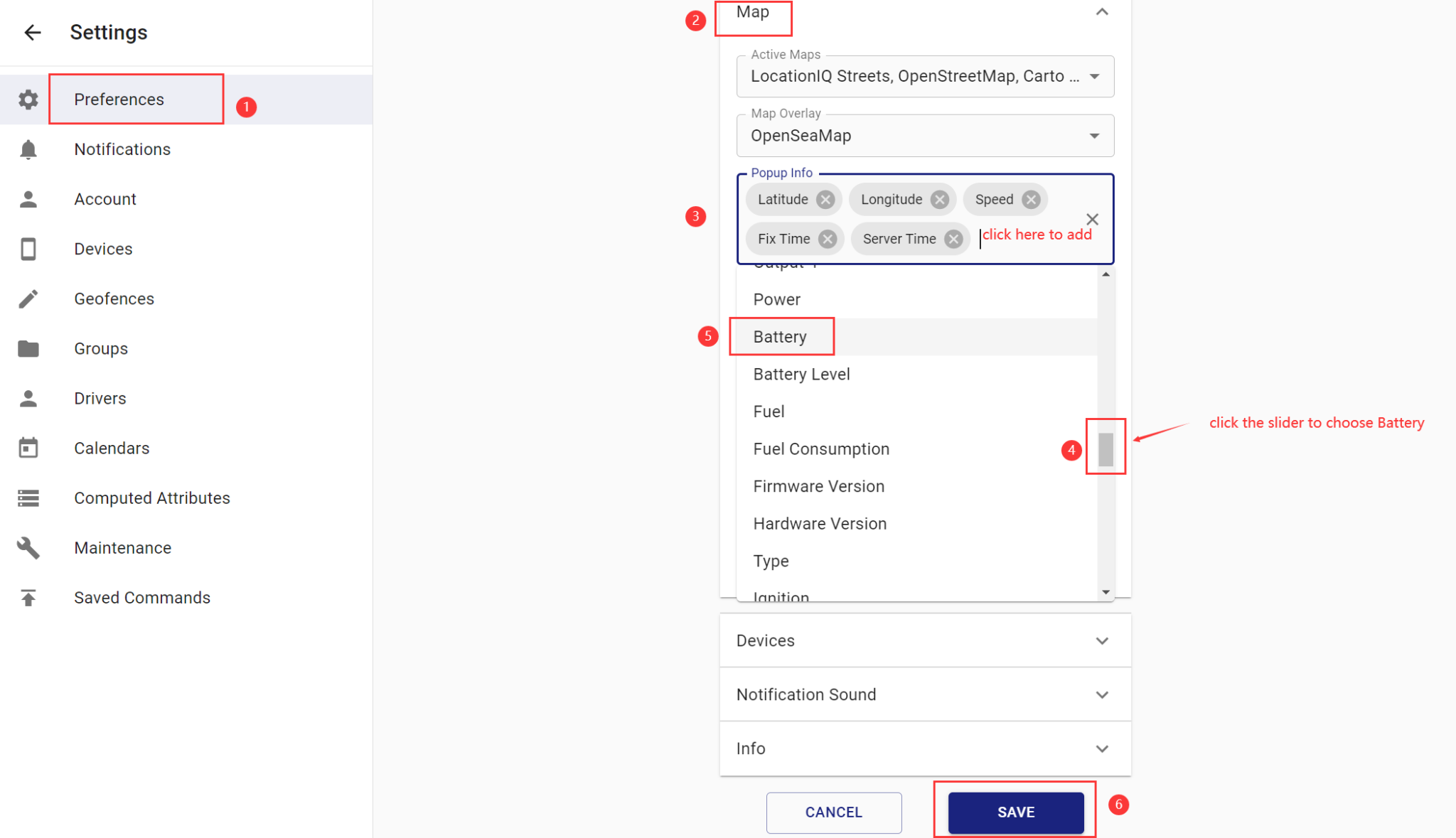Screen dimensions: 1456x838
Task: Open Computed Attributes via the list icon
Action: (x=28, y=498)
